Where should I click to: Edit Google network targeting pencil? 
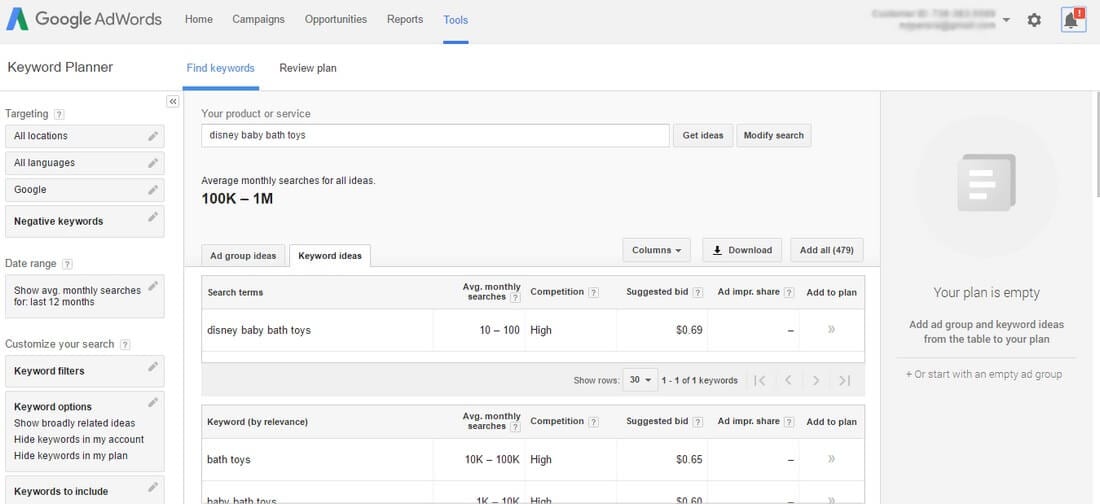(x=153, y=190)
